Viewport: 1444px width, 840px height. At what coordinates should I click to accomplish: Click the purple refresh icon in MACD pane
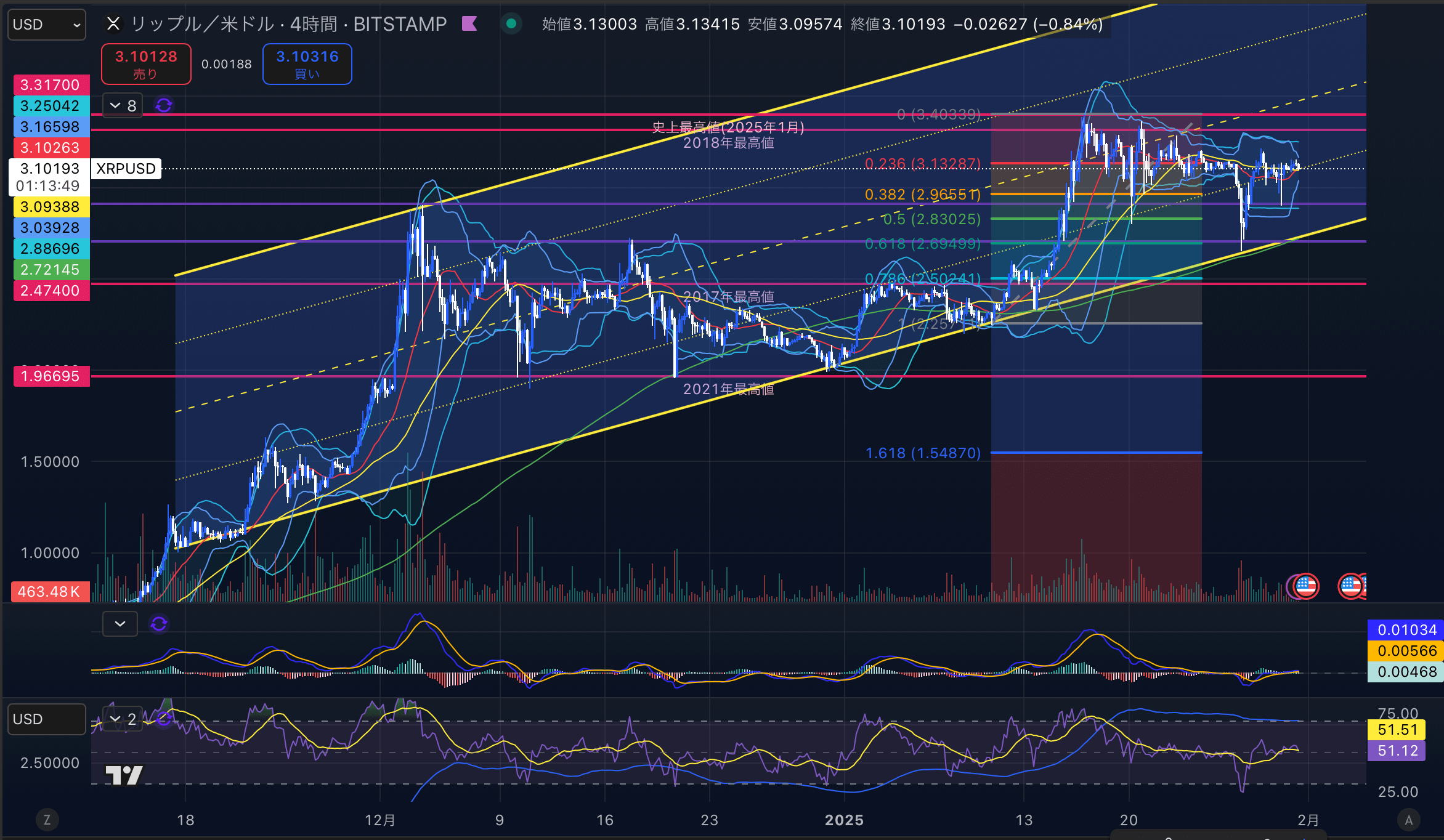(x=159, y=624)
